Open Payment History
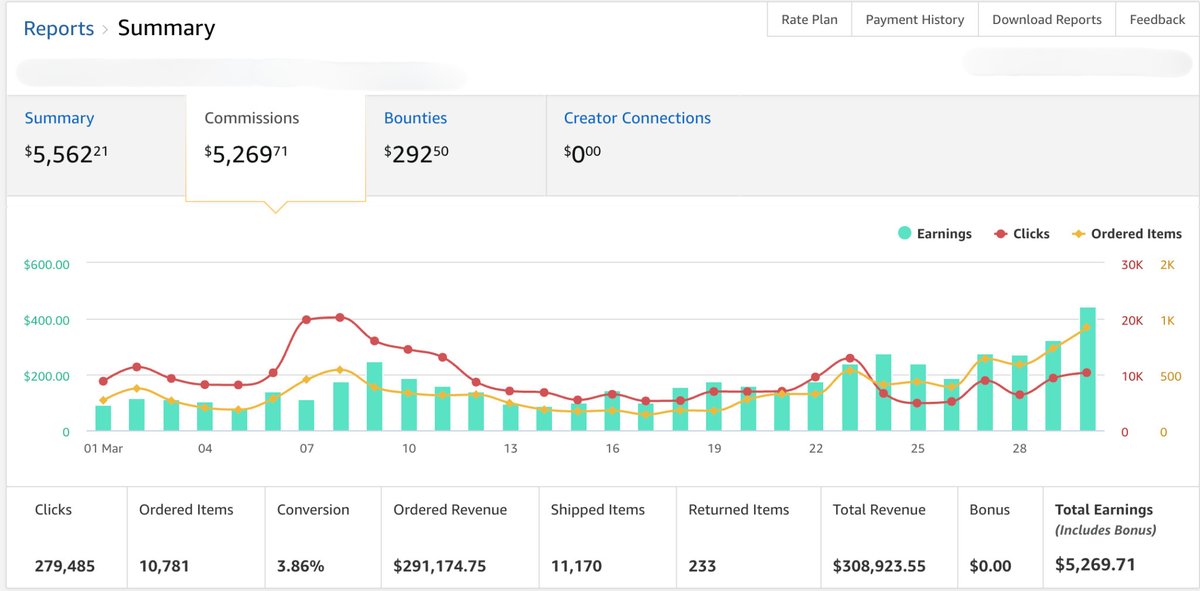 click(x=915, y=20)
